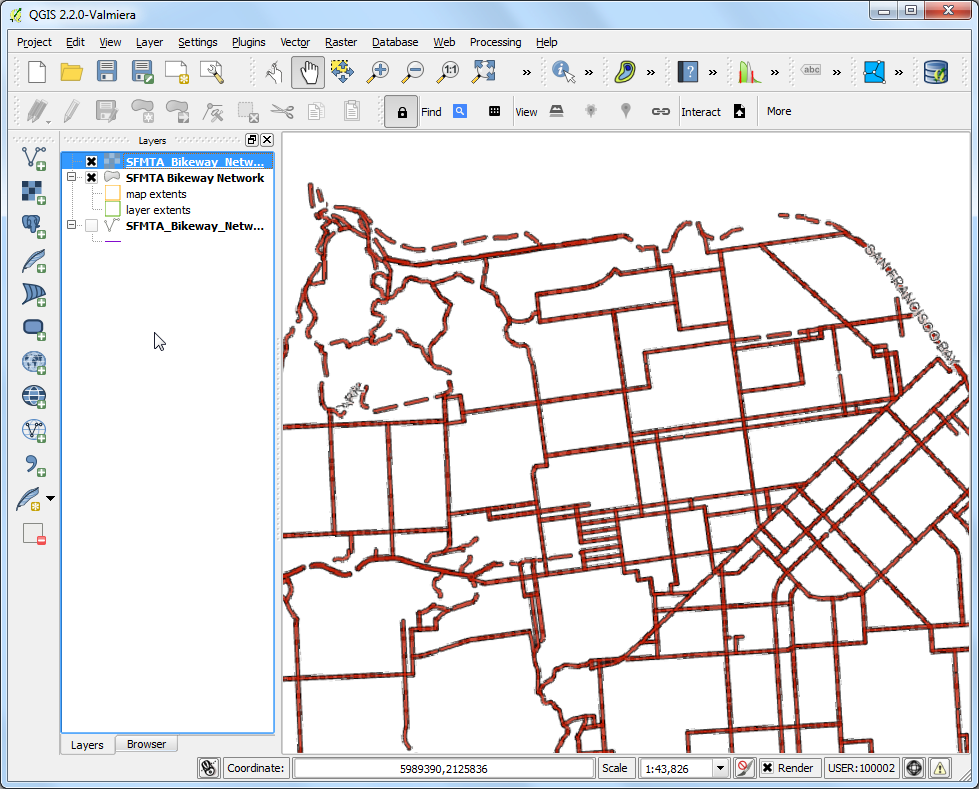Click the Coordinate input field
This screenshot has height=789, width=979.
[444, 768]
